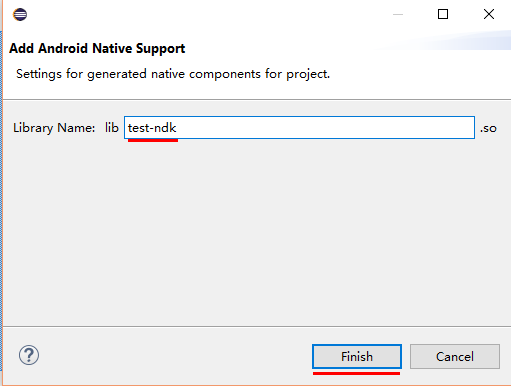Dismiss the wizard with the Cancel button
Viewport: 511px width, 386px height.
[455, 357]
